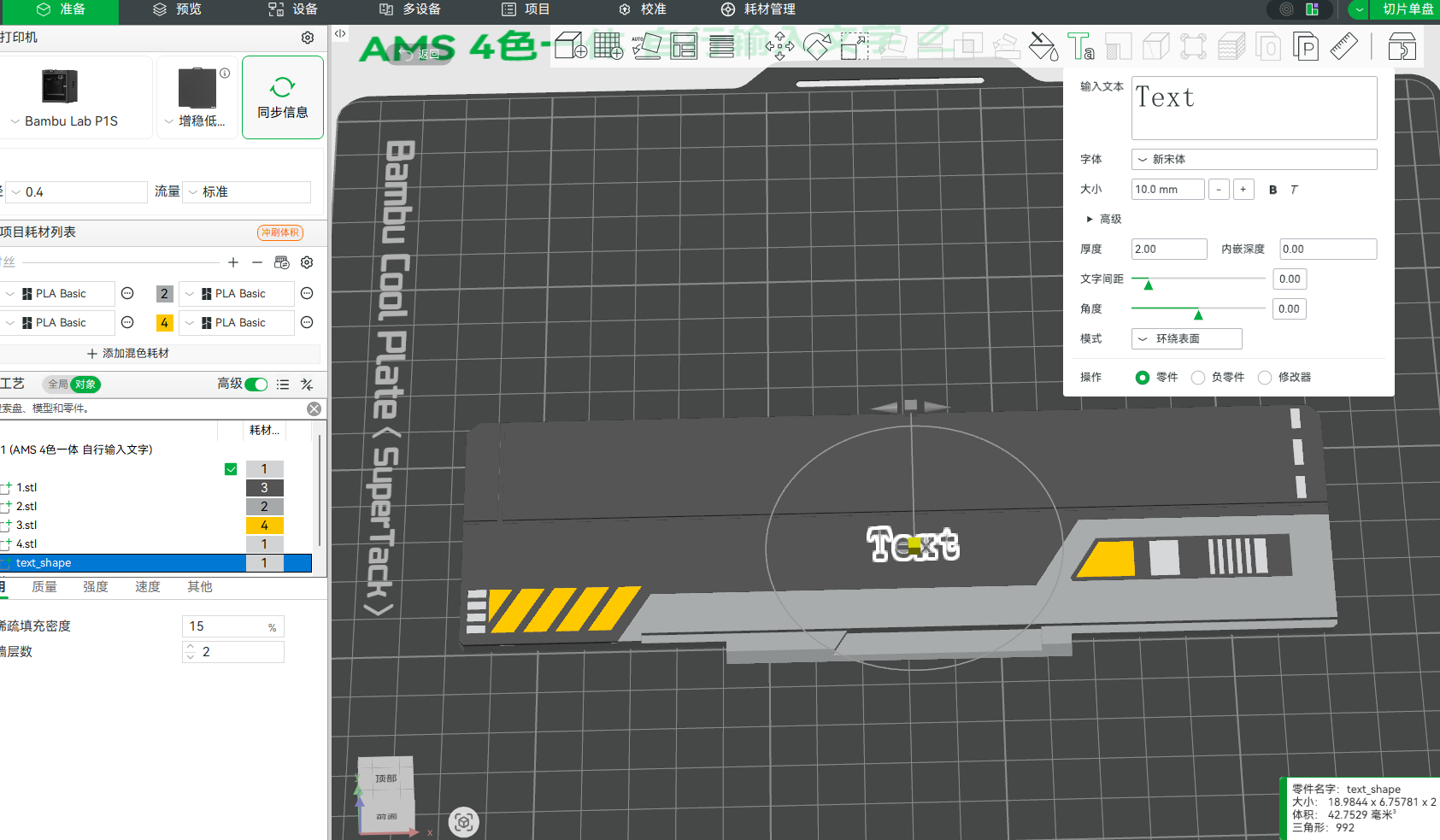1440x840 pixels.
Task: Open the 校准 calibration tab
Action: pyautogui.click(x=642, y=9)
